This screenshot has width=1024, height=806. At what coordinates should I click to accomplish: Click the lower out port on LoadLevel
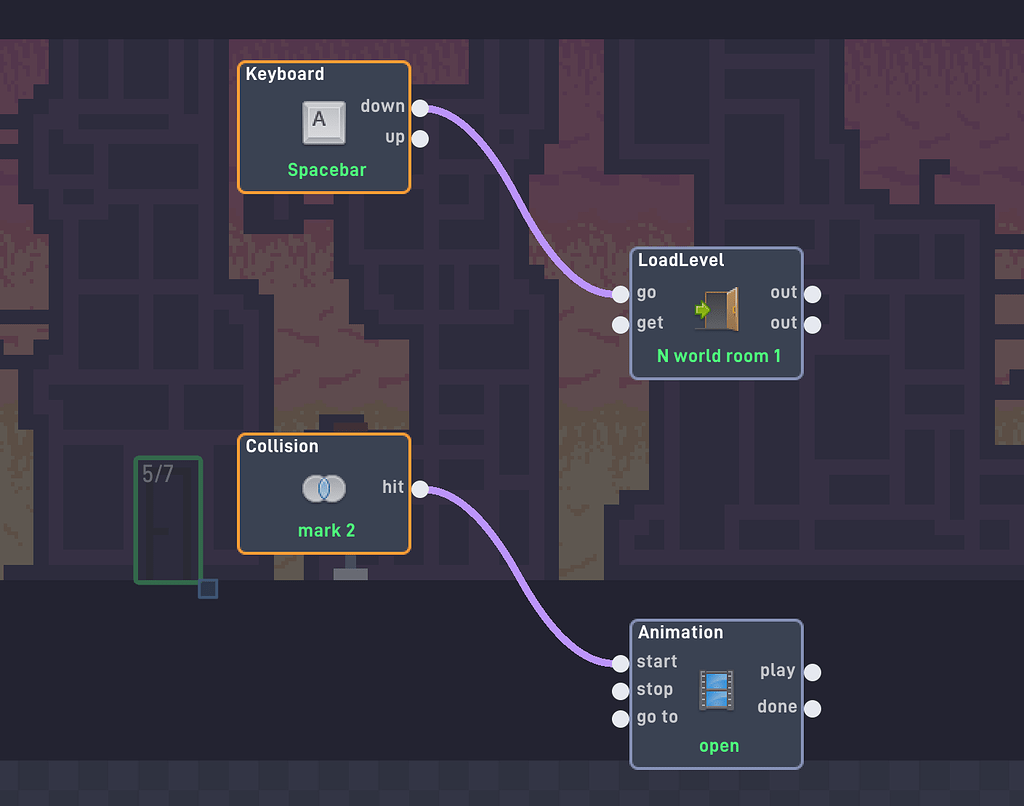coord(812,324)
